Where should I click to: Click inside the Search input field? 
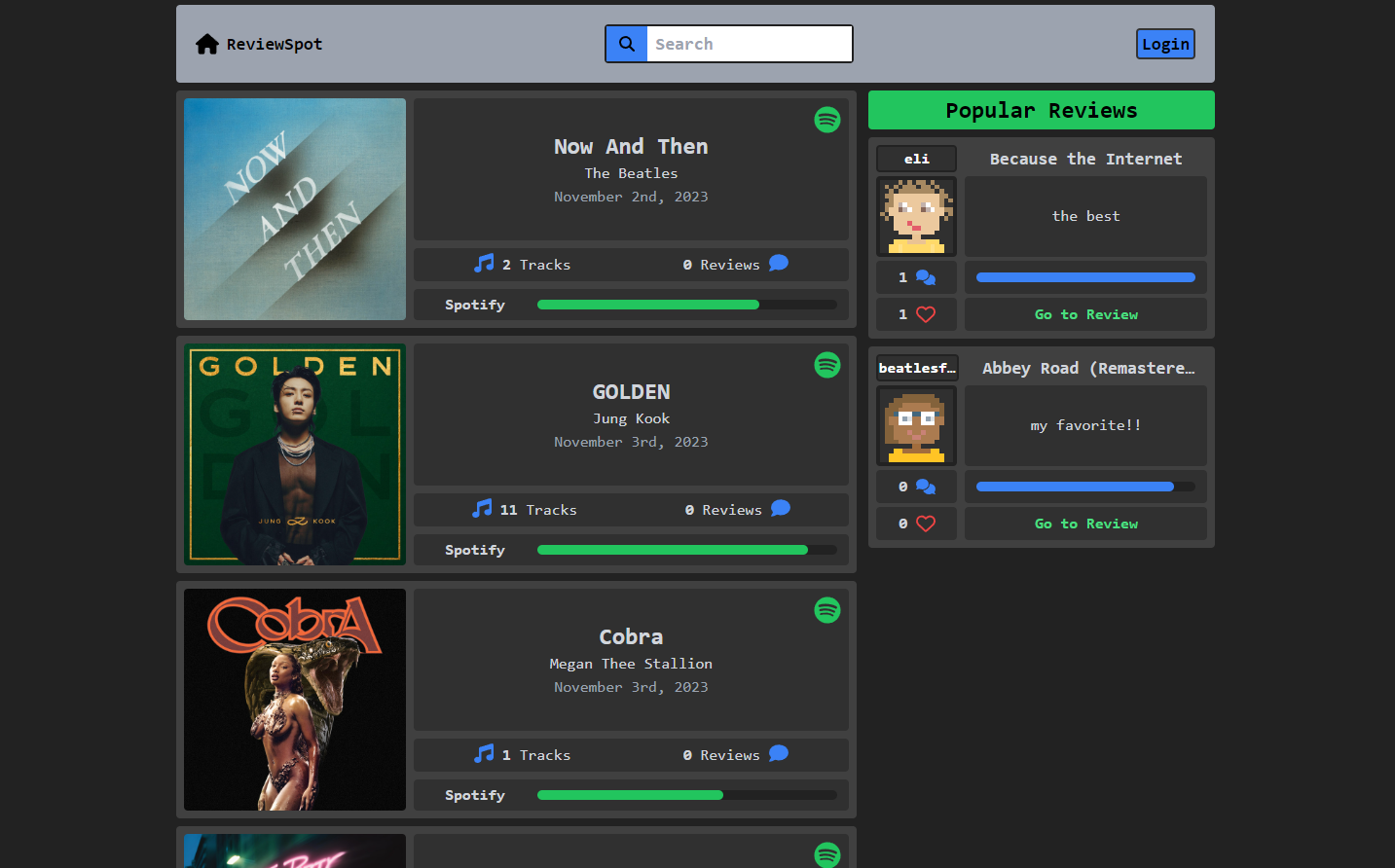[x=749, y=44]
